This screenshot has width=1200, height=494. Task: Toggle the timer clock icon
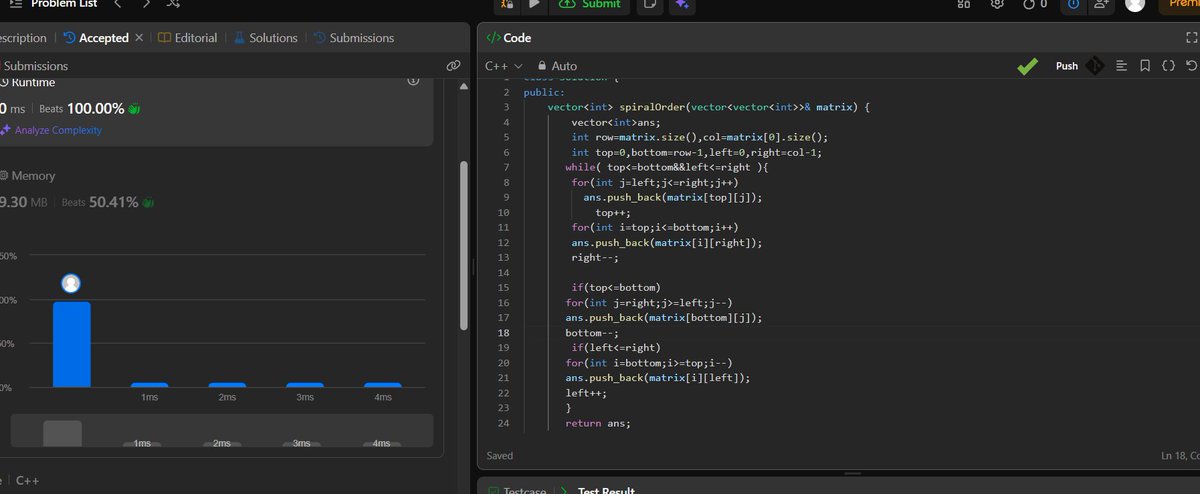coord(1074,4)
